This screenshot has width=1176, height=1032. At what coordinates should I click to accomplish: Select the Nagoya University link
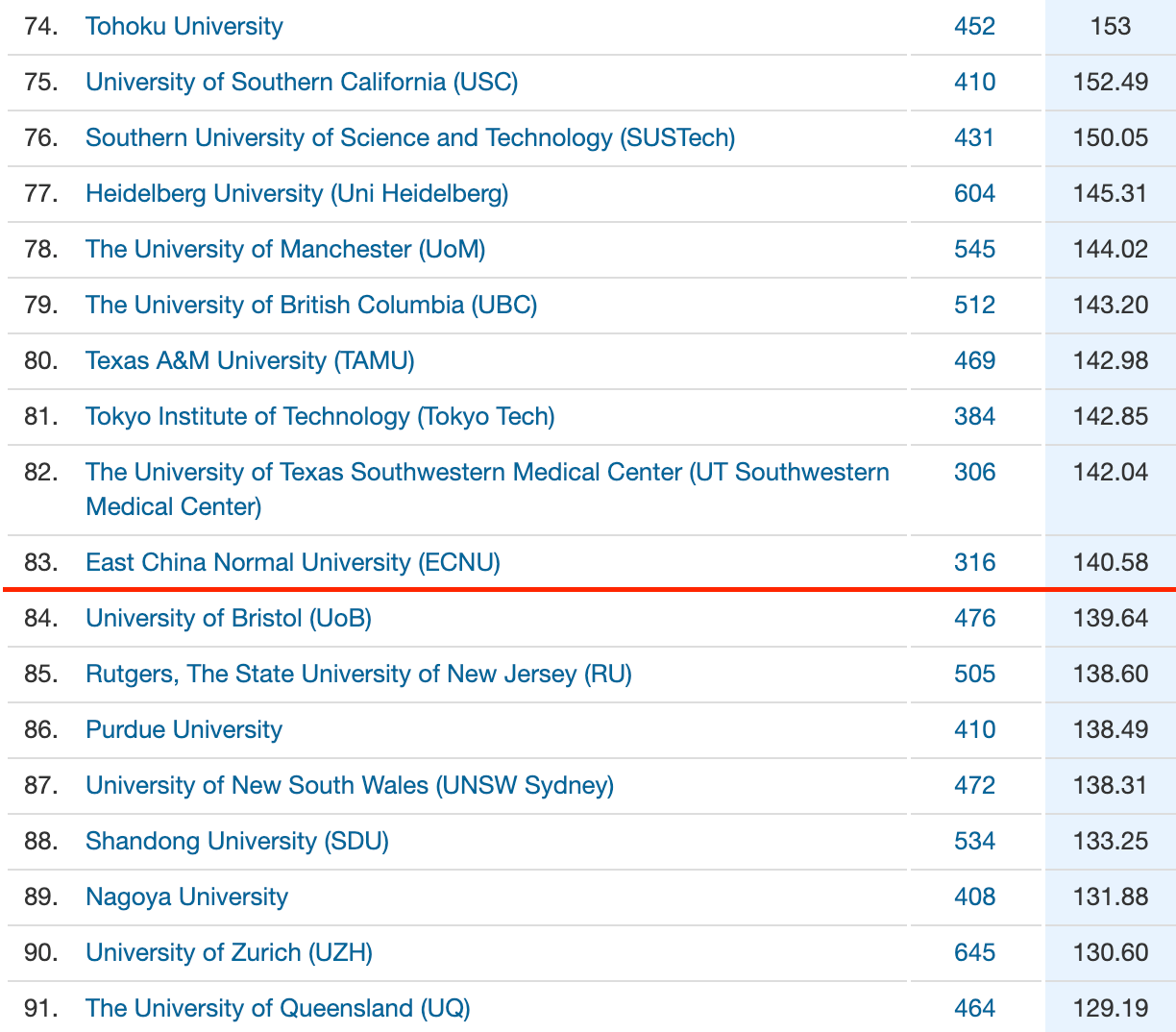[x=186, y=897]
